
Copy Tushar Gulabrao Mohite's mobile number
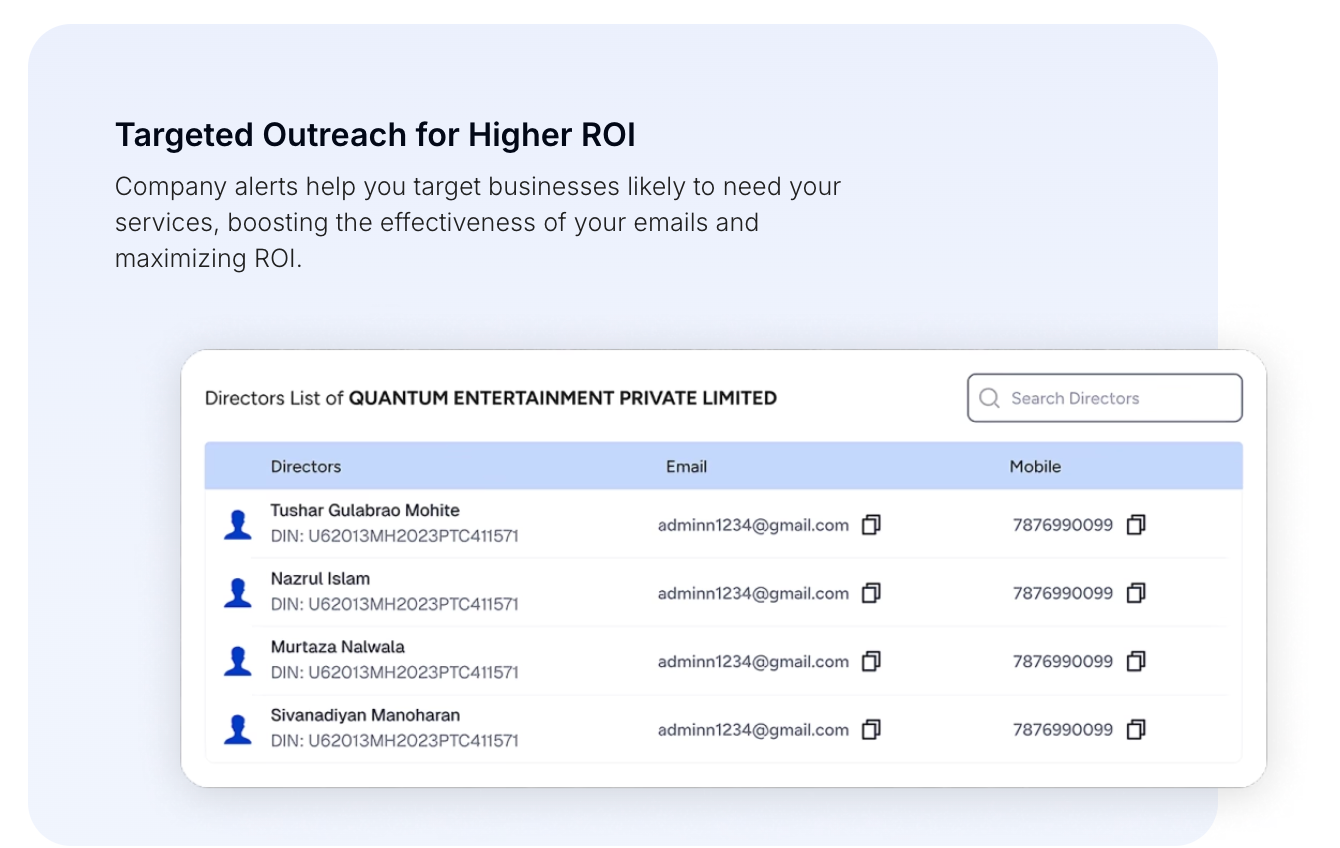(1135, 525)
